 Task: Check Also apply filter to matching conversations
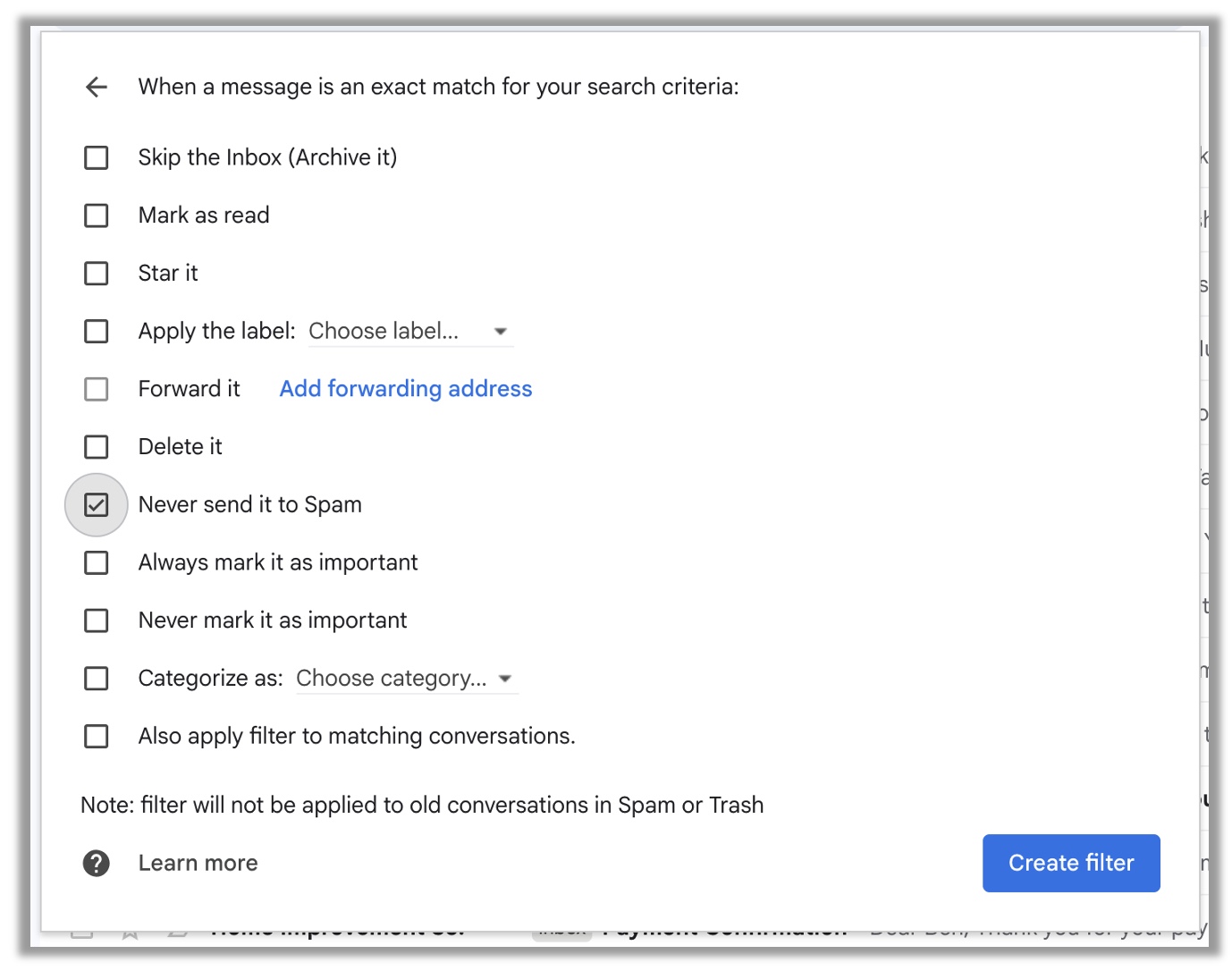click(97, 737)
